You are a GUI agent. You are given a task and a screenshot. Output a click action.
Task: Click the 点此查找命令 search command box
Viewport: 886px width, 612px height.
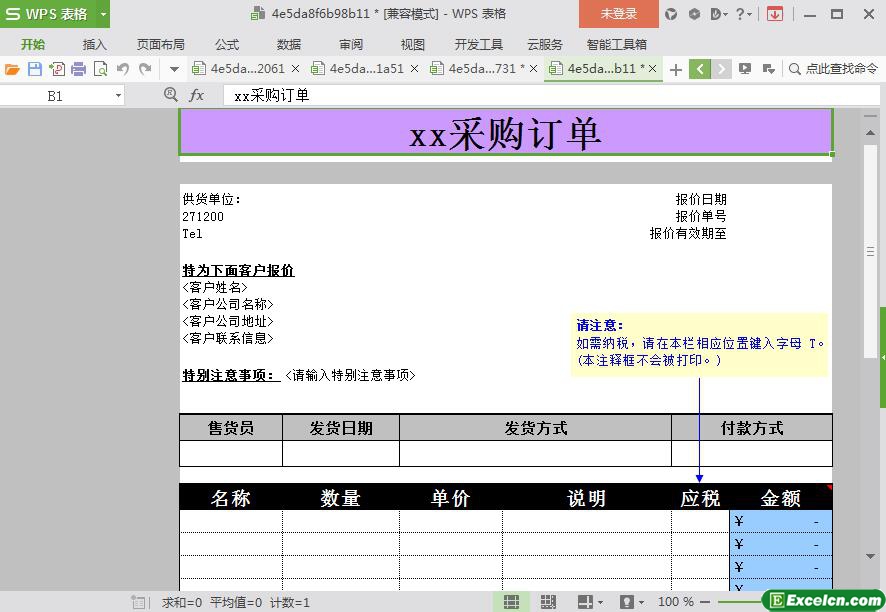tap(834, 69)
